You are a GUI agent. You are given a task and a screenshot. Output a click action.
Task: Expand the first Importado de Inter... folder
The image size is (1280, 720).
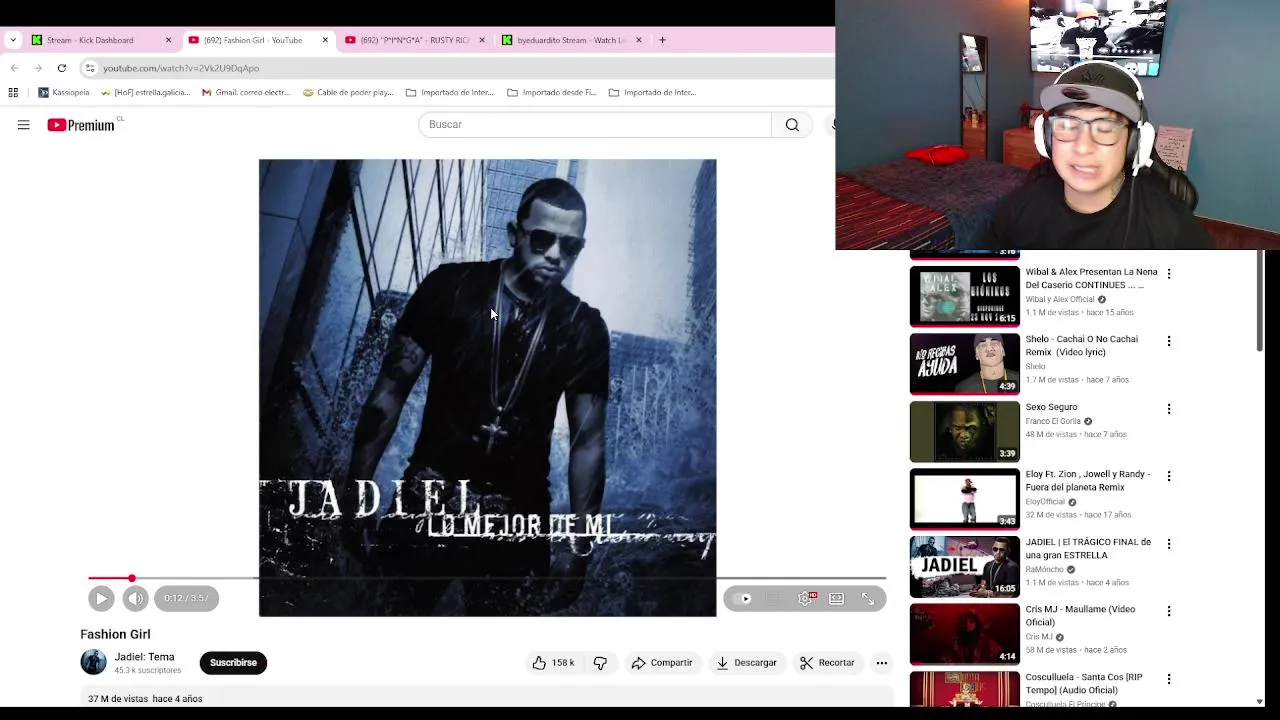(450, 92)
